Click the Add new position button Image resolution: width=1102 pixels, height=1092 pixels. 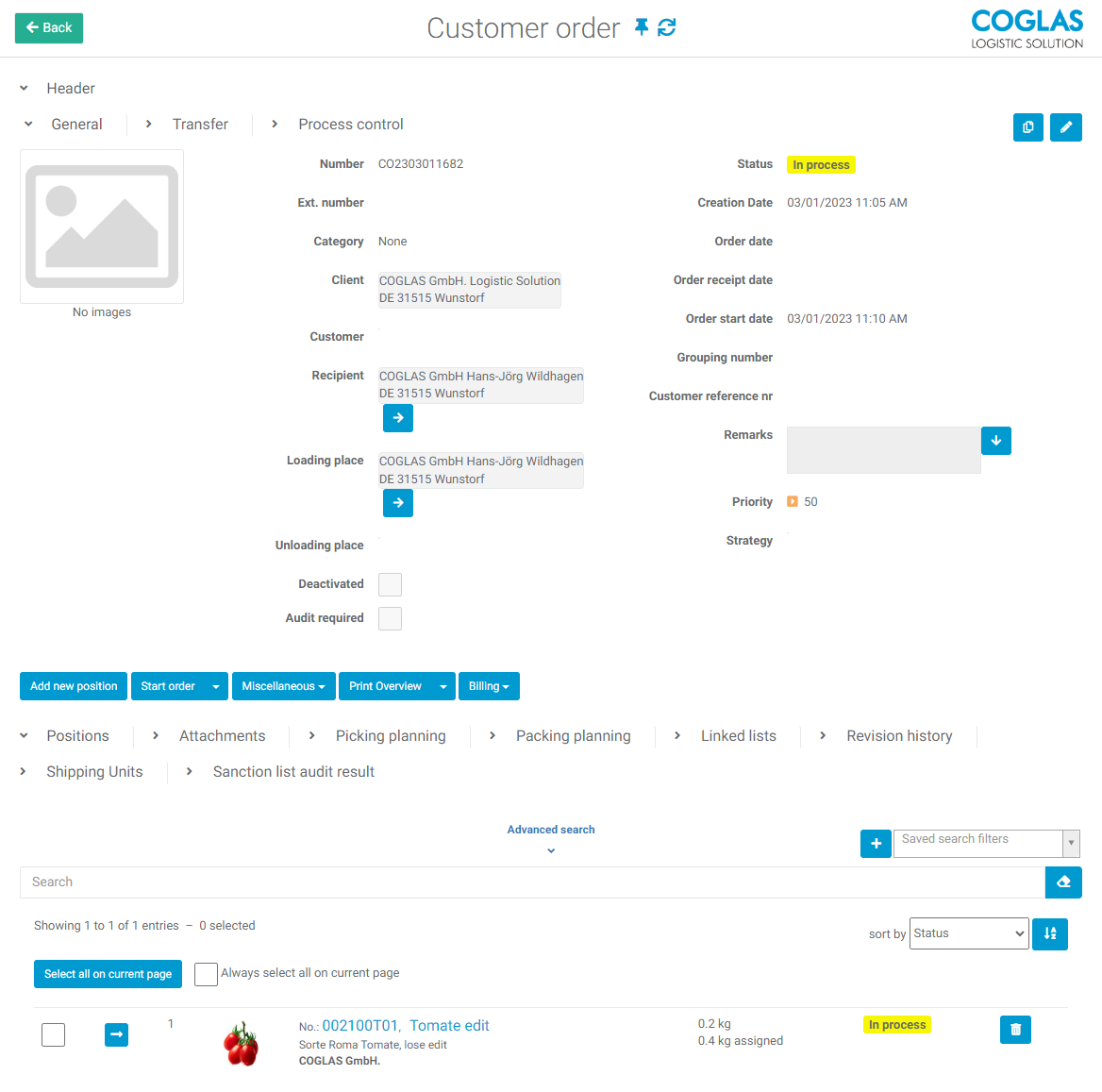point(74,686)
